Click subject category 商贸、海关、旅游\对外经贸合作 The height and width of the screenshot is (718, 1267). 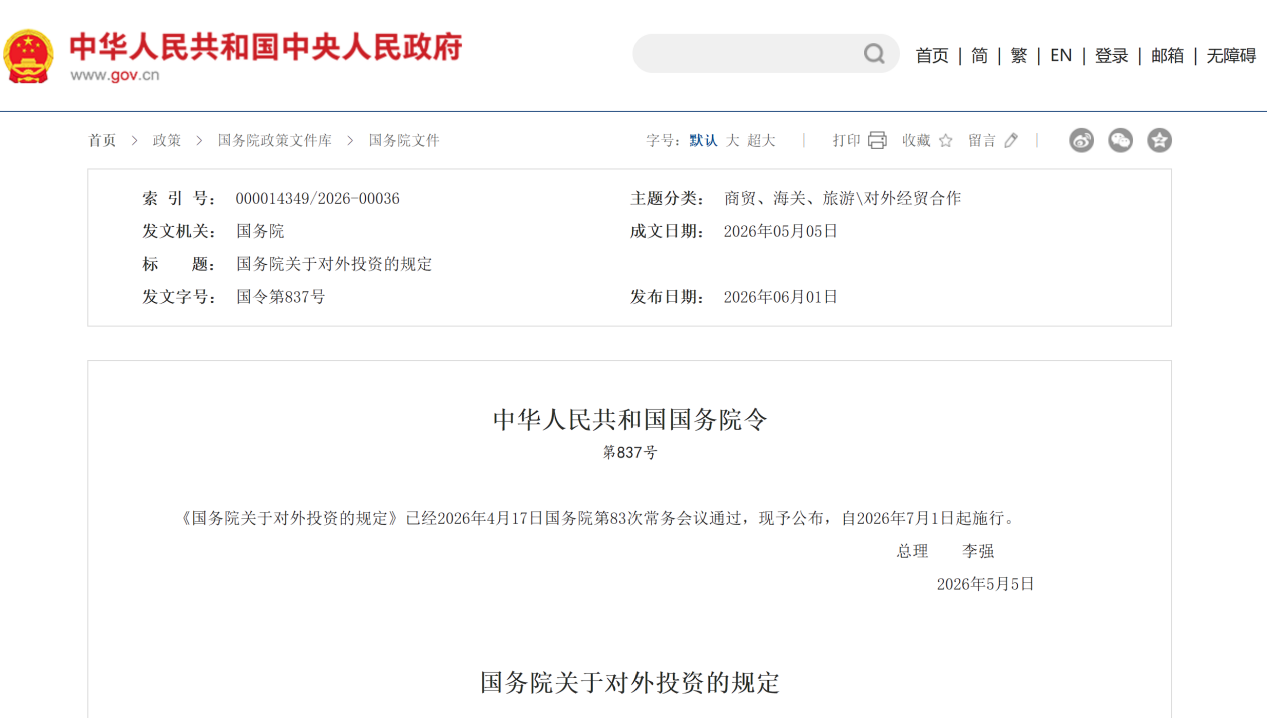click(842, 199)
